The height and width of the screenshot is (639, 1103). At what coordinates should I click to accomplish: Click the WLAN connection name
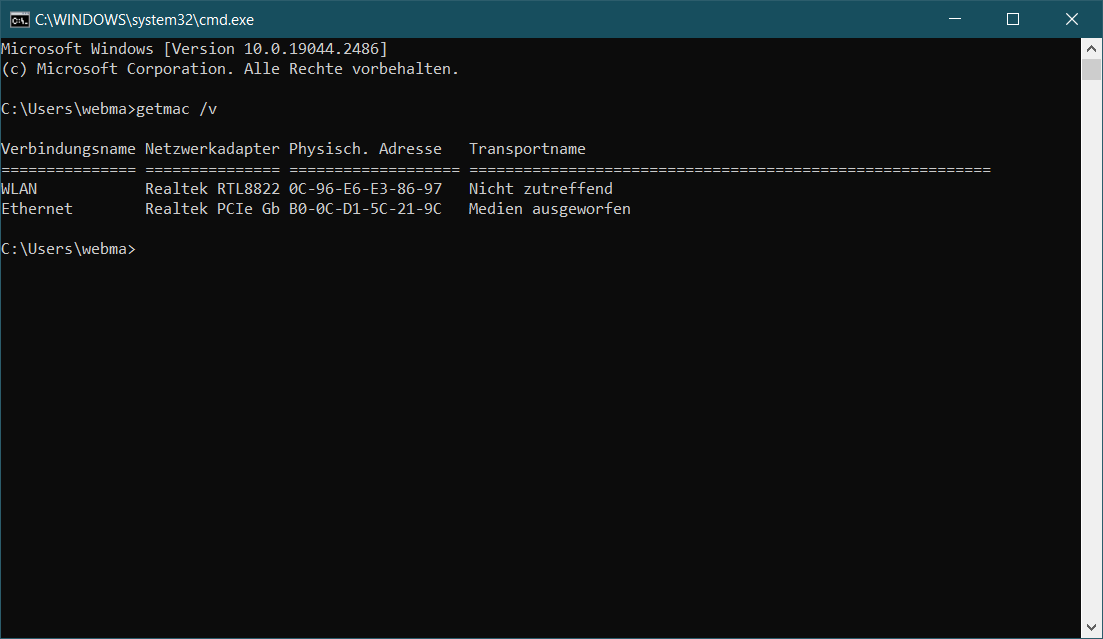coord(19,189)
